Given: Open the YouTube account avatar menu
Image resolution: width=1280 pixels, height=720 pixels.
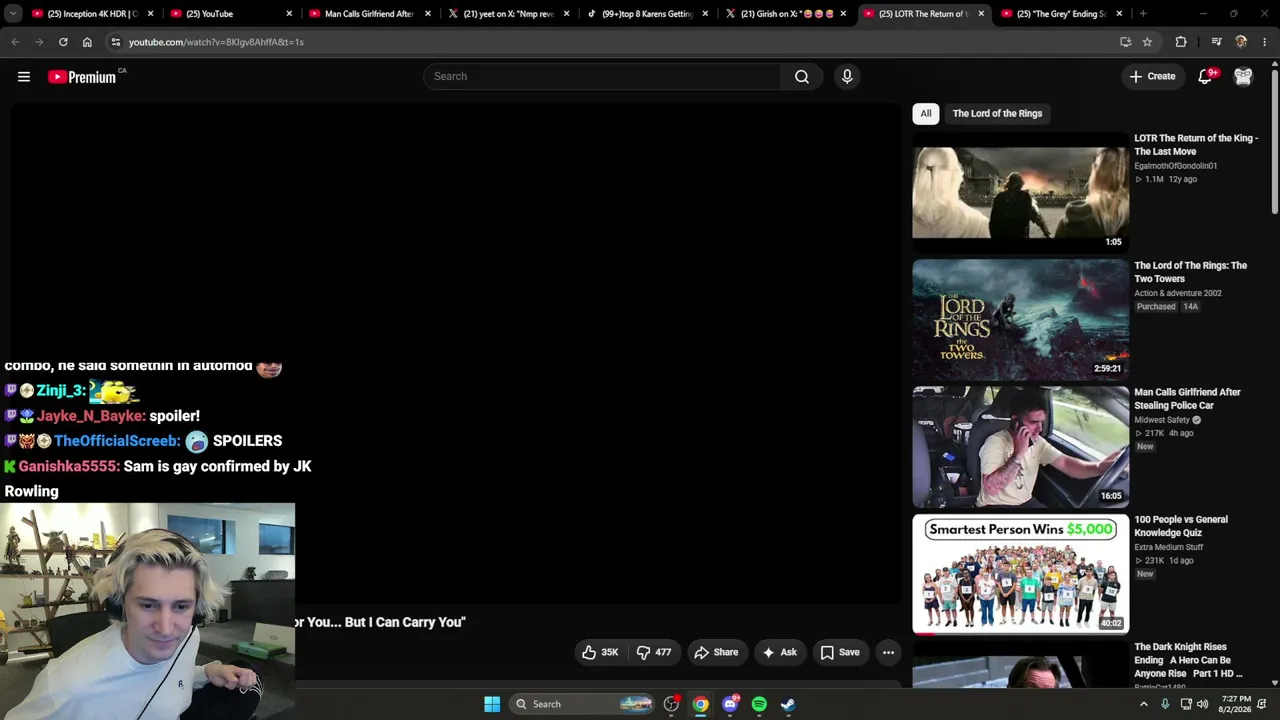Looking at the screenshot, I should coord(1243,77).
